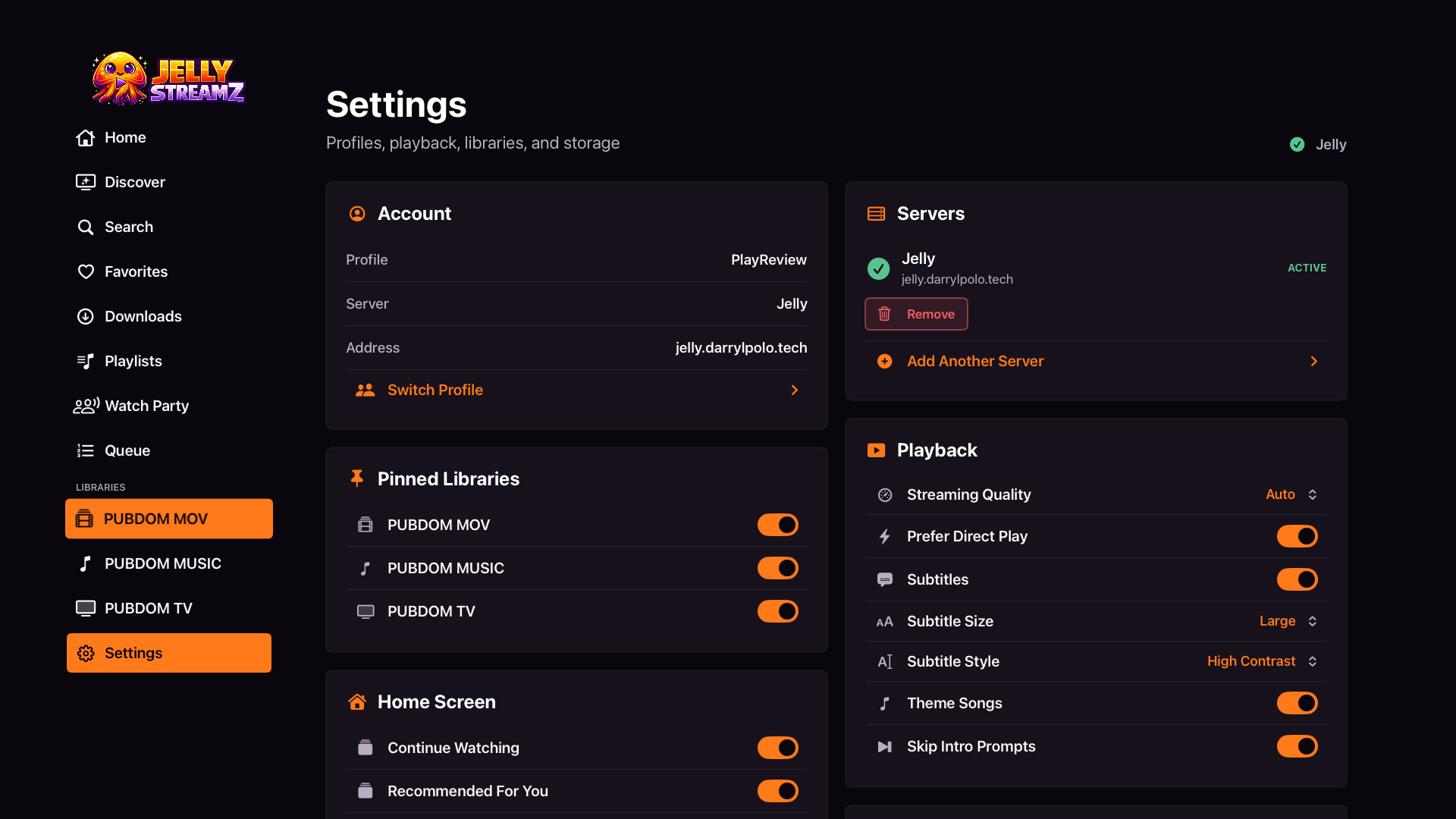Click the Streaming Quality gauge icon
The image size is (1456, 819).
[885, 494]
